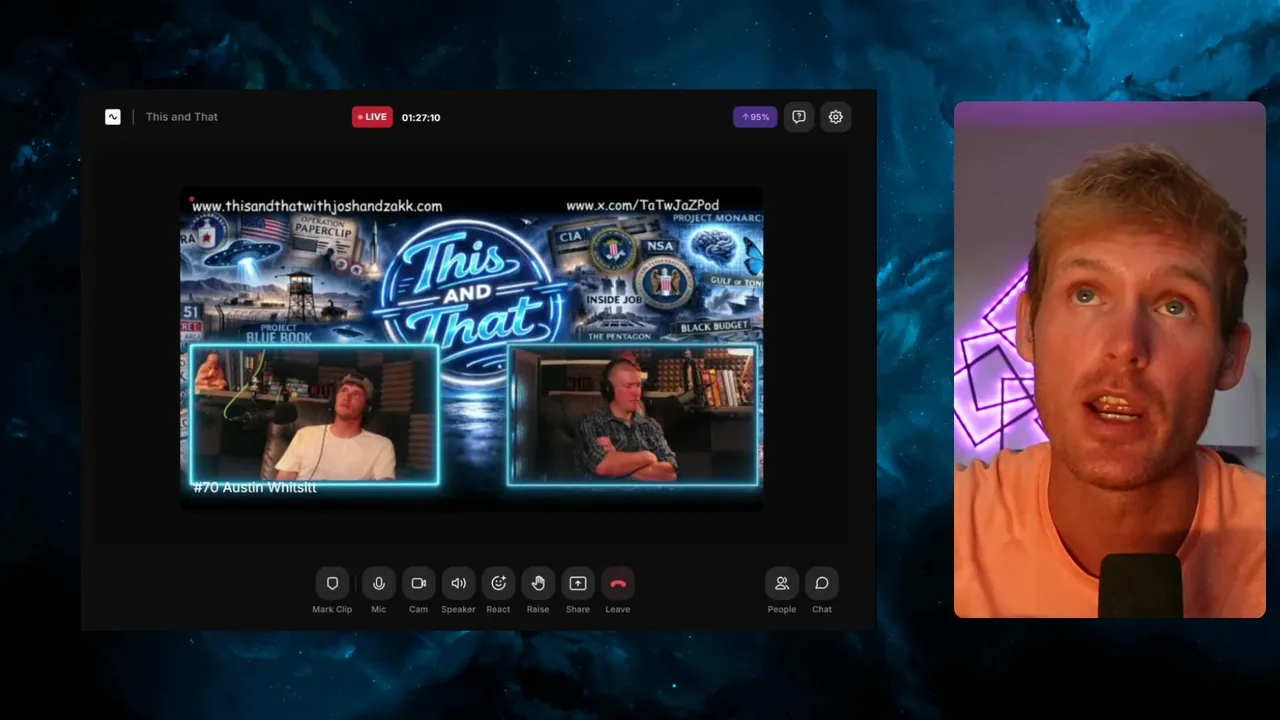
Task: Raise hand using the Raise button
Action: 538,583
